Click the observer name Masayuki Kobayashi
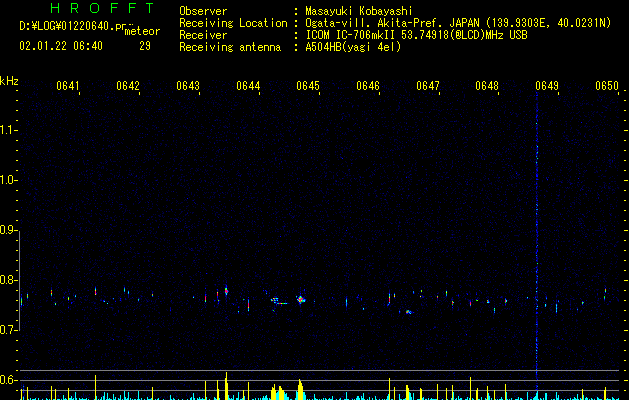Viewport: 629px width, 400px height. tap(359, 11)
